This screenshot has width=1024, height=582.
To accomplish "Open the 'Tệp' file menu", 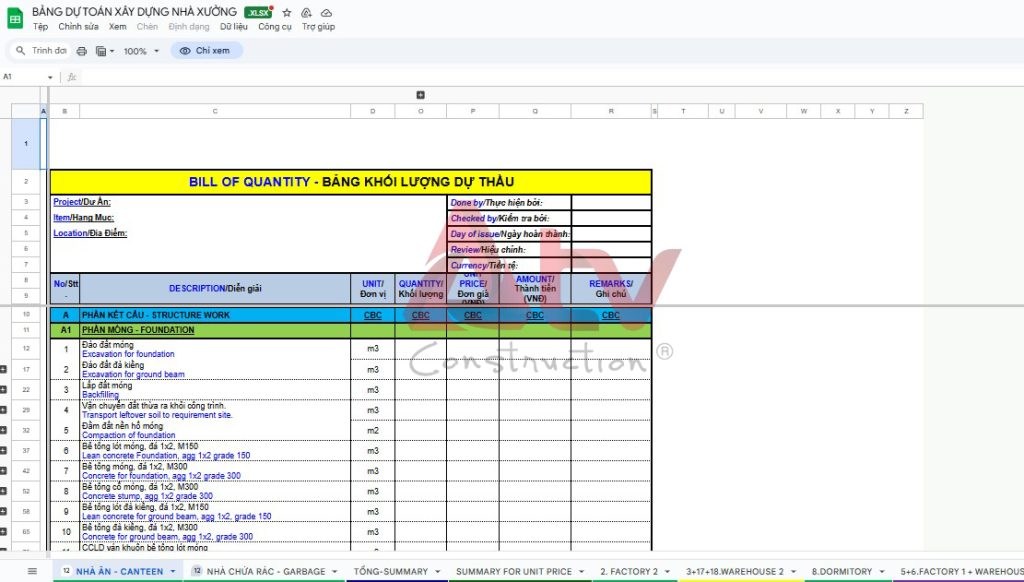I will [40, 27].
